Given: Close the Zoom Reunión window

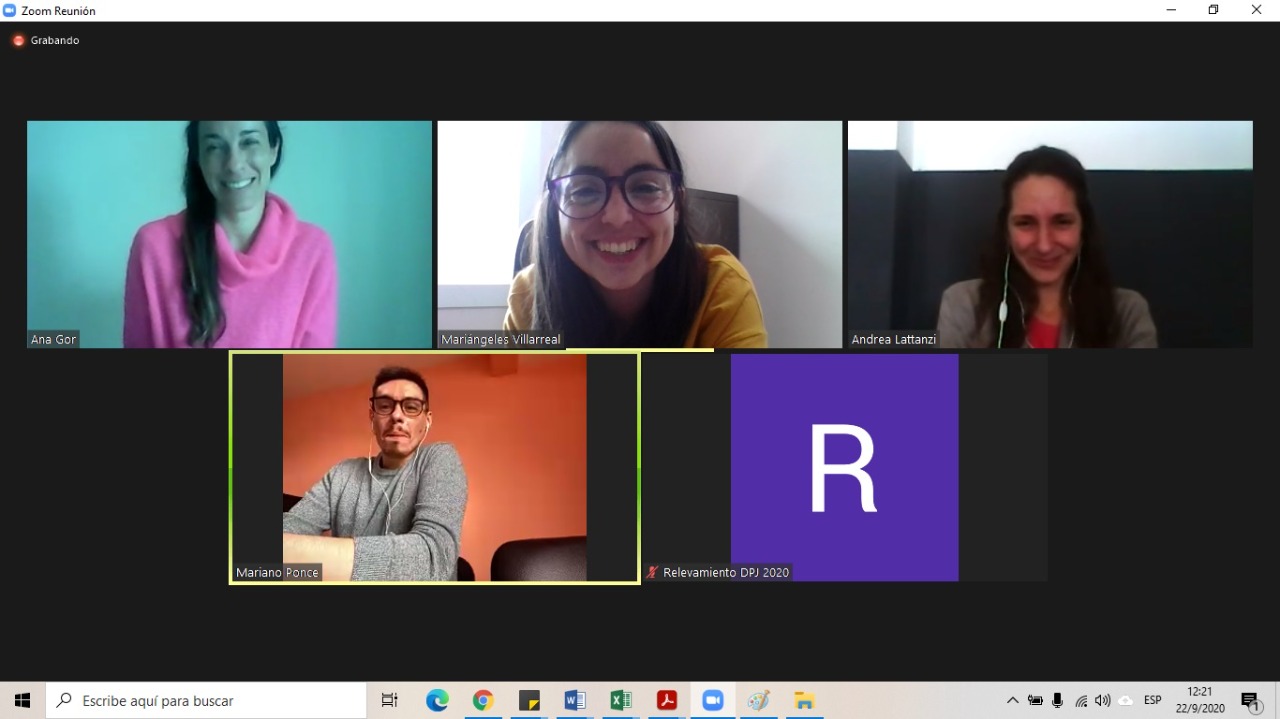Looking at the screenshot, I should (x=1257, y=10).
